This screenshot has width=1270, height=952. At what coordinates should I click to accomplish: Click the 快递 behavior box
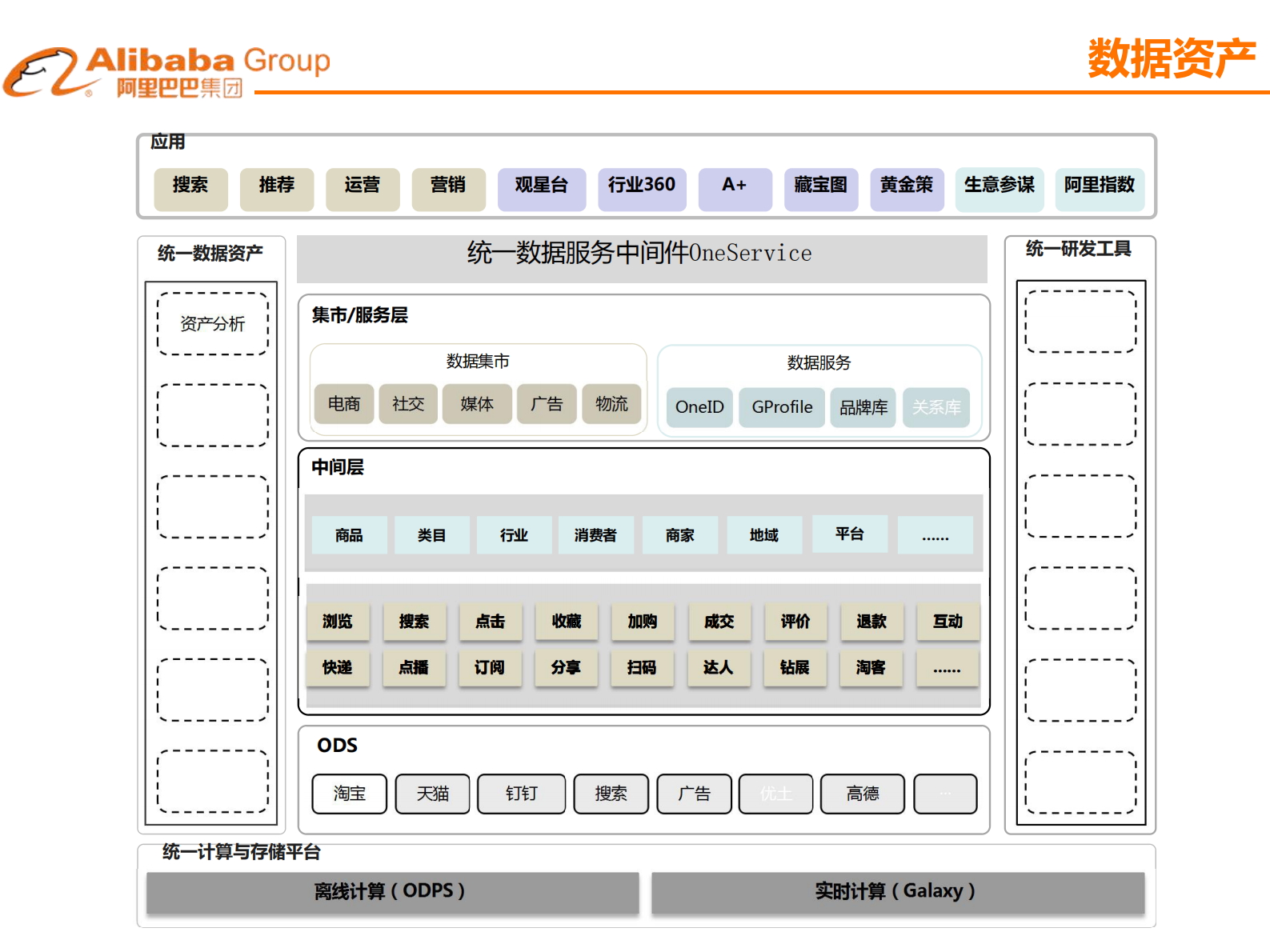pyautogui.click(x=338, y=667)
